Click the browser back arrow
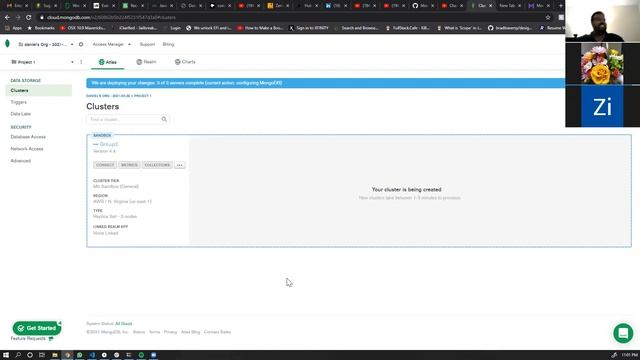This screenshot has width=640, height=360. point(7,18)
